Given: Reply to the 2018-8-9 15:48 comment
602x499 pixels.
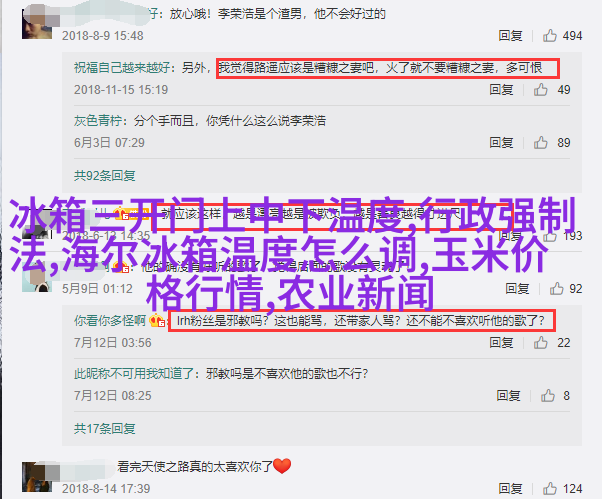Looking at the screenshot, I should 510,36.
